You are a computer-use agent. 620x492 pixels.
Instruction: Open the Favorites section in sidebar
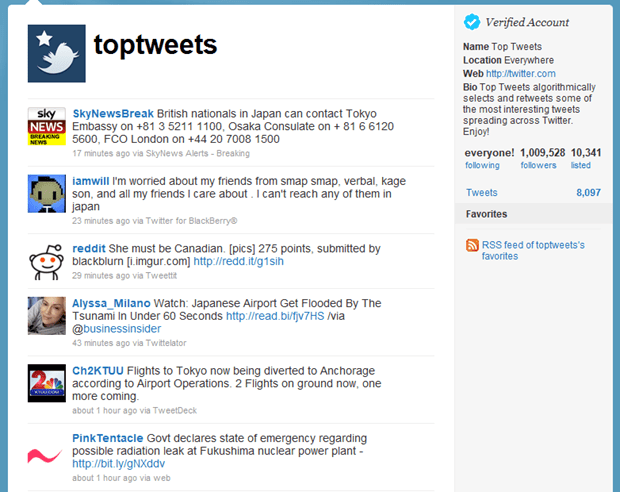tap(486, 214)
